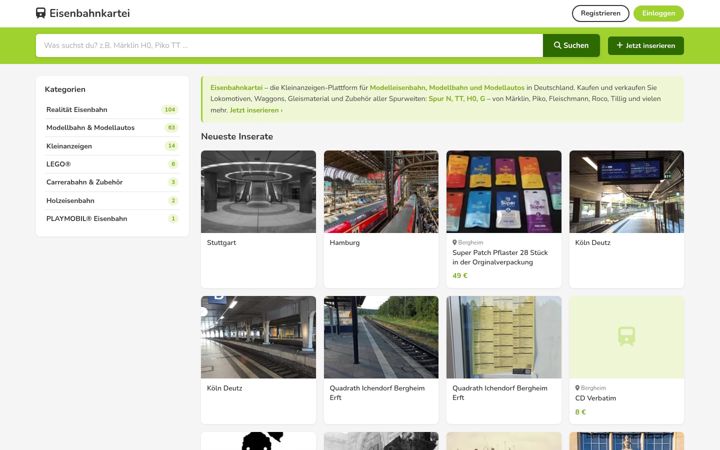Image resolution: width=720 pixels, height=450 pixels.
Task: Click the Neueste Inserate heading
Action: 237,136
